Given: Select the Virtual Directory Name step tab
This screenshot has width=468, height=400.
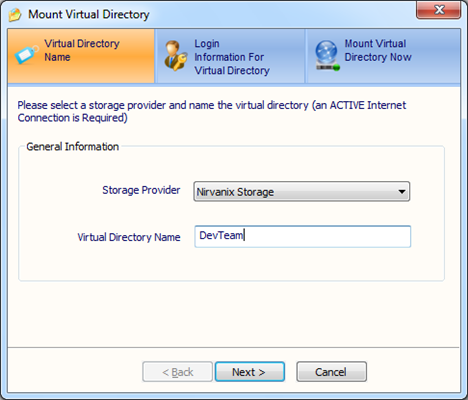Looking at the screenshot, I should [x=81, y=56].
